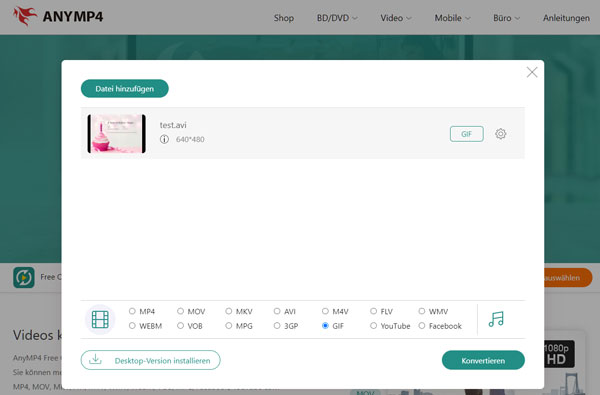Click the AnyMP4 logo

[x=58, y=16]
